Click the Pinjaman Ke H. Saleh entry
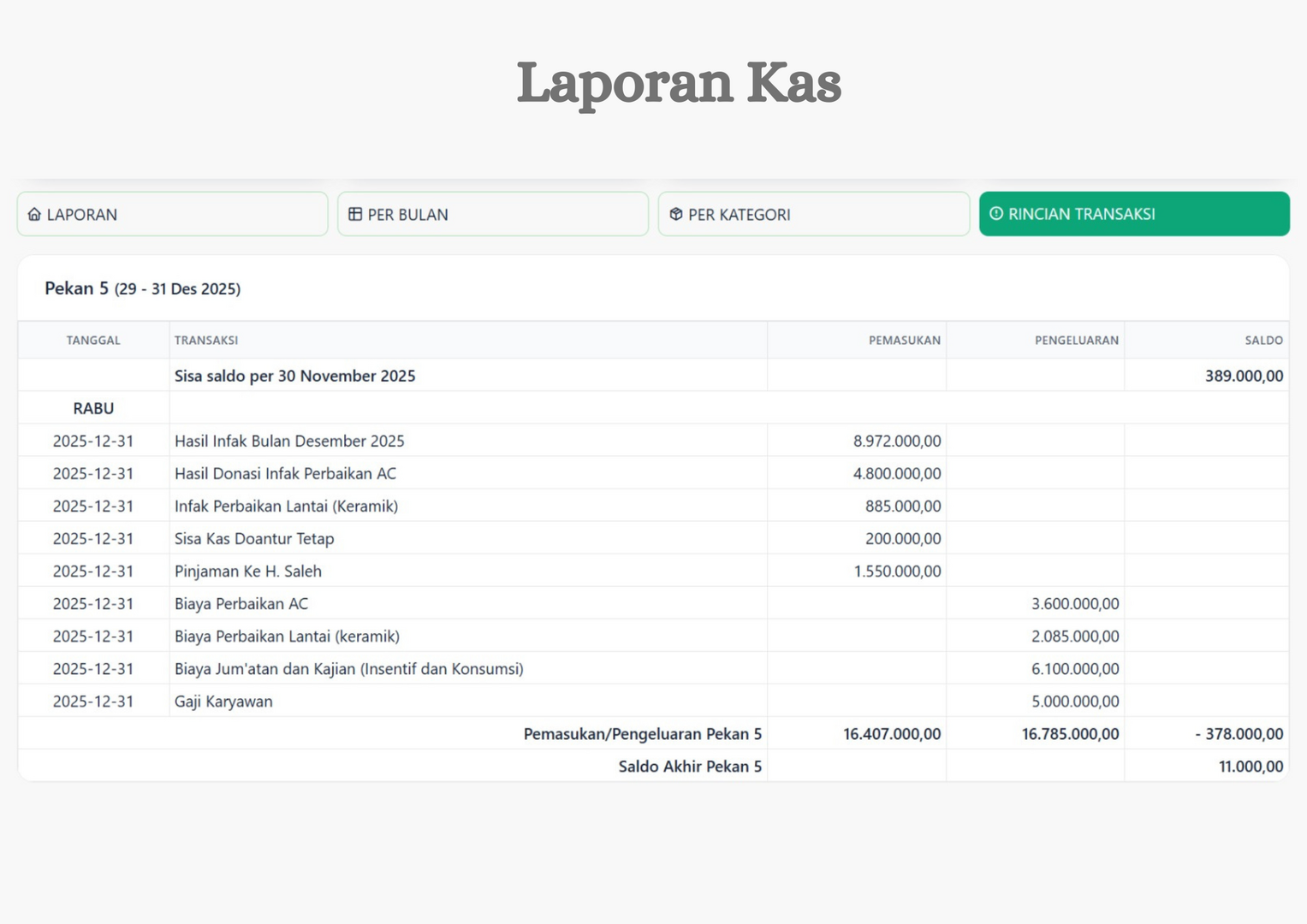The width and height of the screenshot is (1307, 924). click(x=342, y=571)
